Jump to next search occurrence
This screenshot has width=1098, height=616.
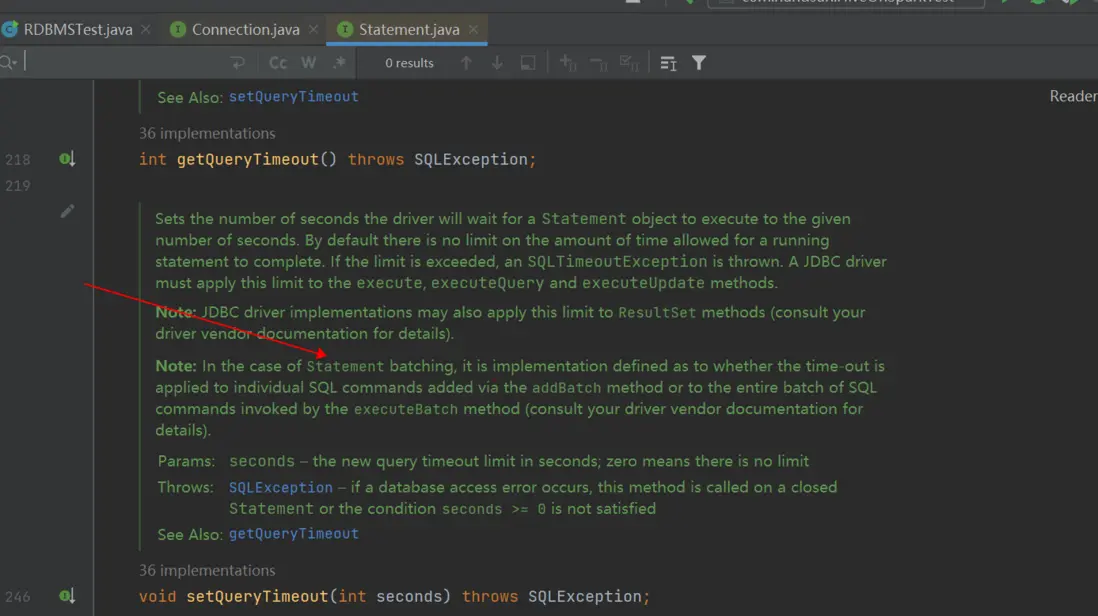point(497,63)
